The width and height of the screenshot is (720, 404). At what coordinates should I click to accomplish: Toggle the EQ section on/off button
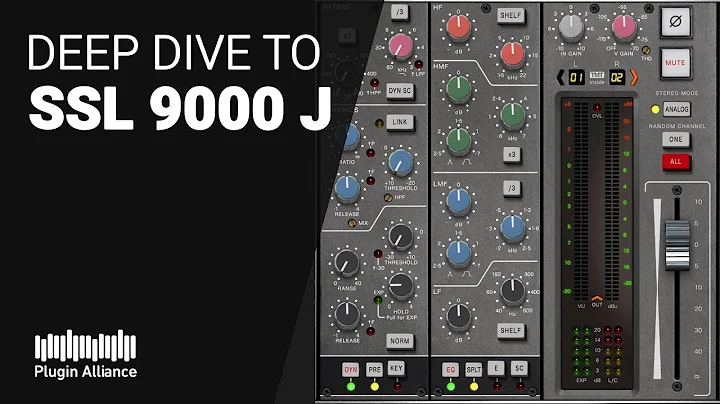coord(450,370)
